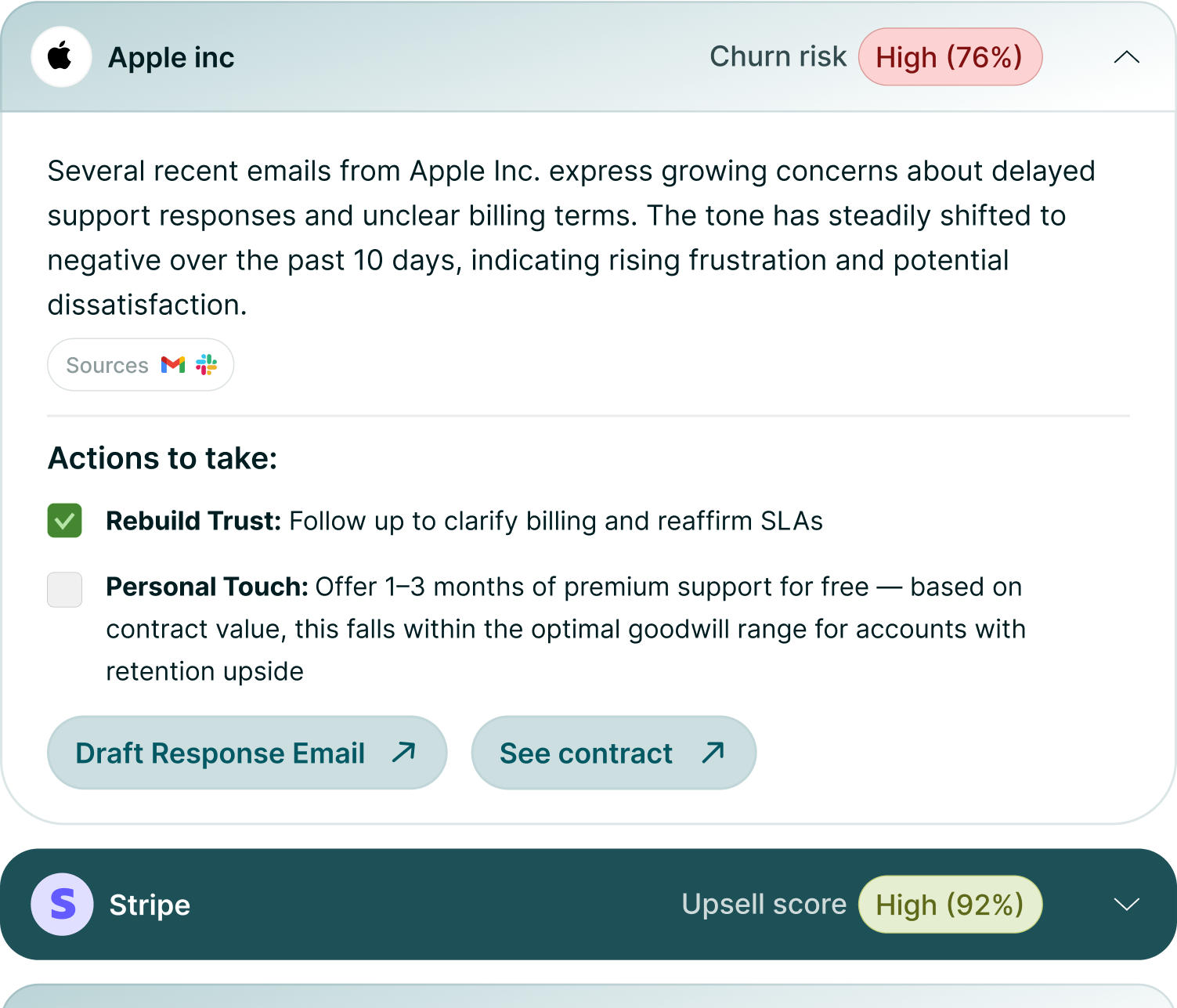This screenshot has height=1008, width=1177.
Task: Click arrow icon on See contract
Action: (713, 753)
